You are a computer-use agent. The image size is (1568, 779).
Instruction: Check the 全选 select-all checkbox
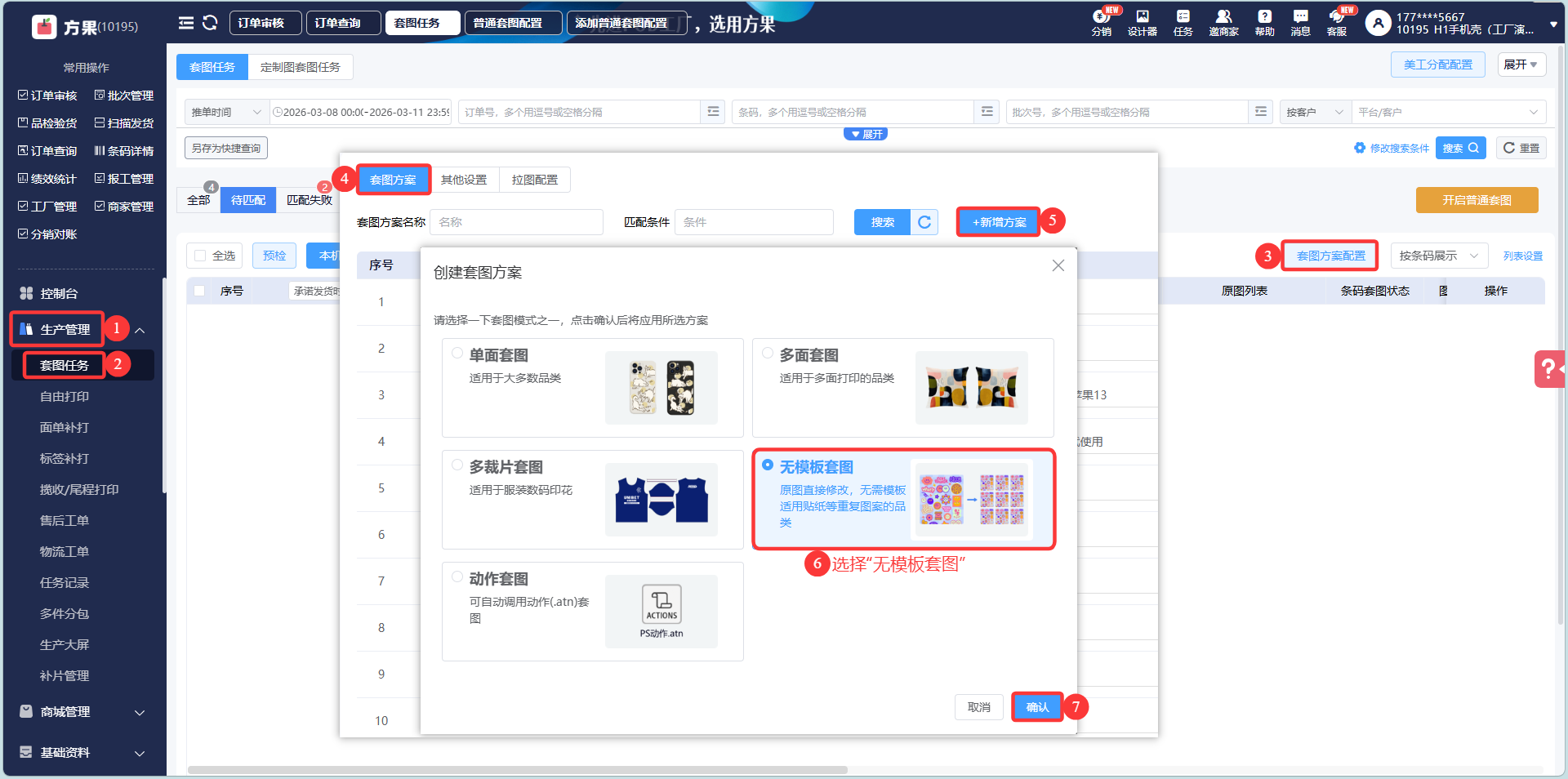pyautogui.click(x=200, y=256)
